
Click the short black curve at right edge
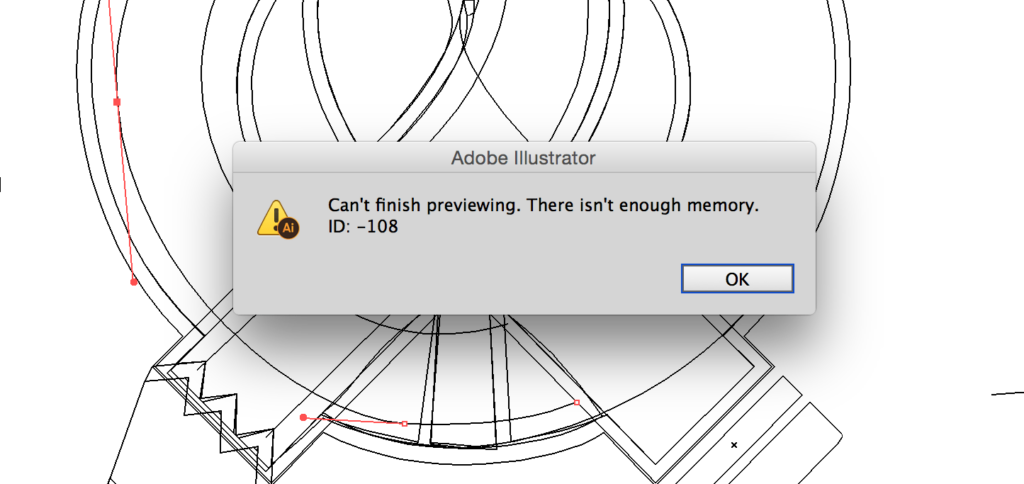[1008, 393]
